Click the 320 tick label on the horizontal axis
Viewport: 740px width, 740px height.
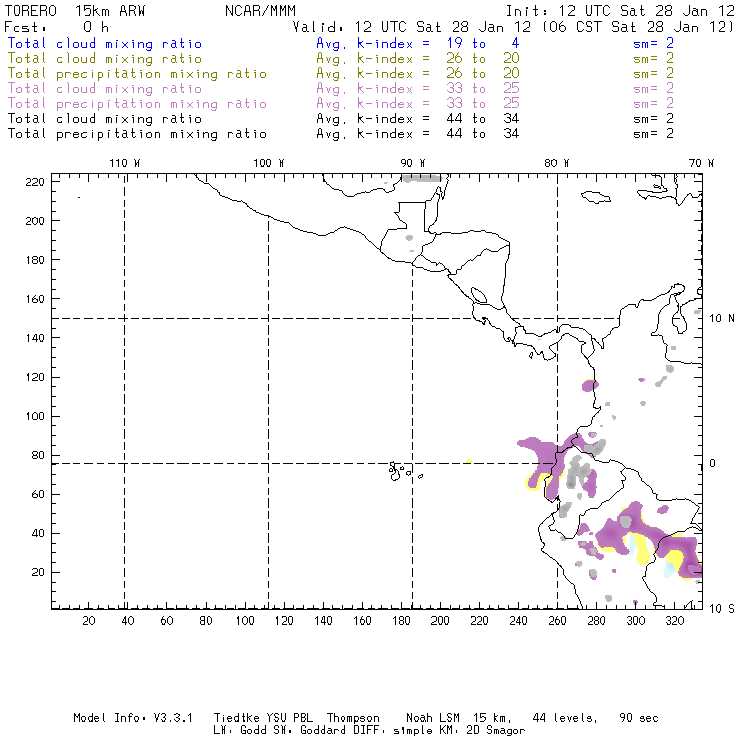[674, 621]
